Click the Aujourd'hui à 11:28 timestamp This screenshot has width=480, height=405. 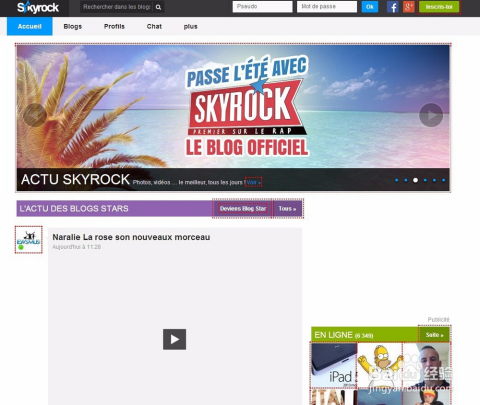[77, 247]
